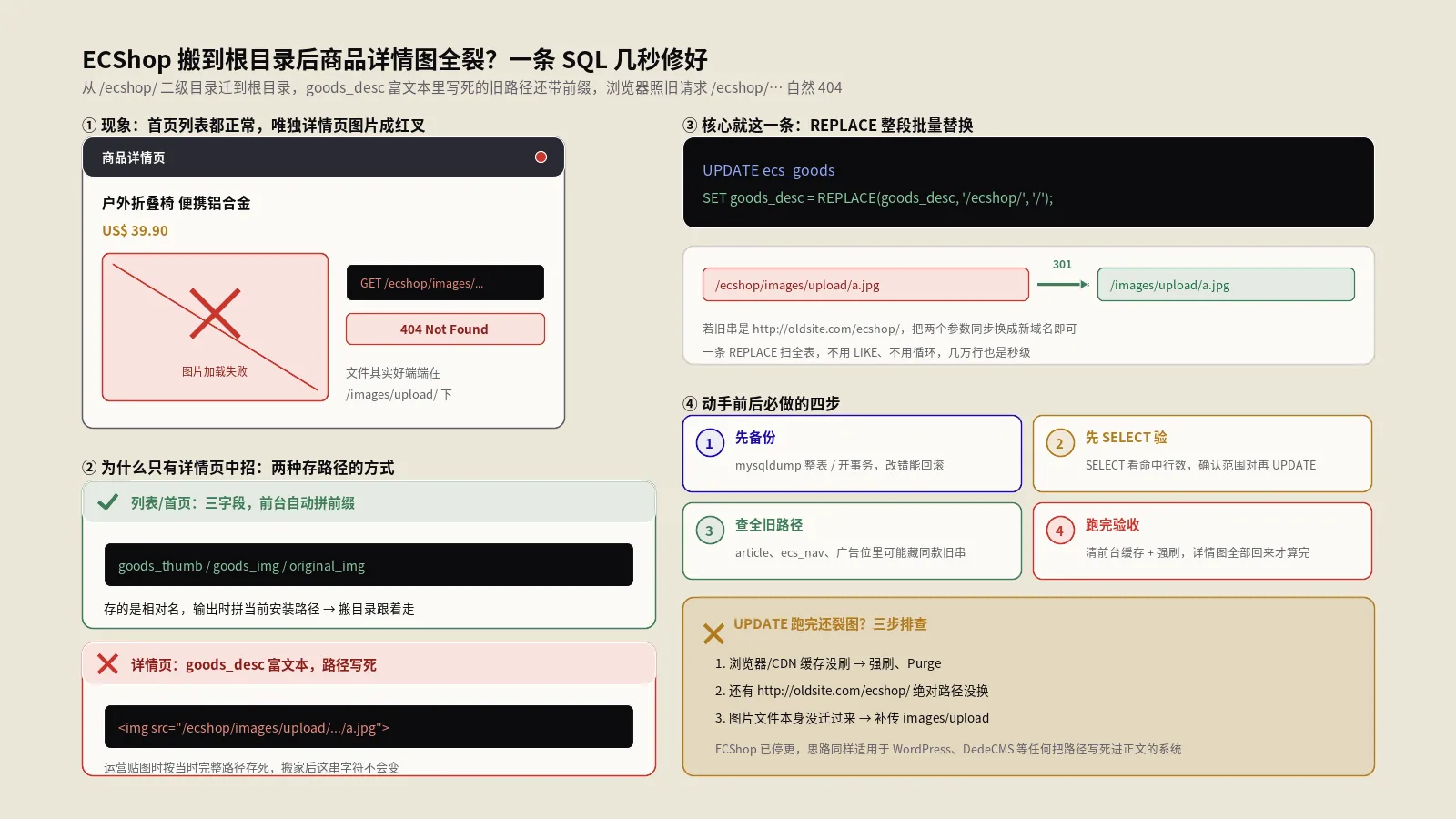Click the price US$ 39.90

pos(135,230)
